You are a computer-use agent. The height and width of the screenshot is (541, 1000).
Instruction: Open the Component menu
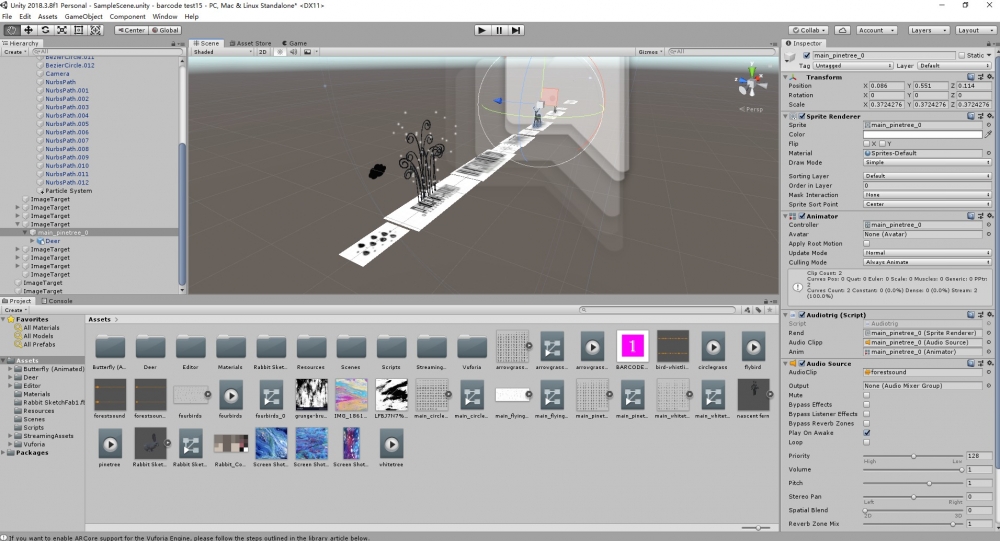[128, 17]
